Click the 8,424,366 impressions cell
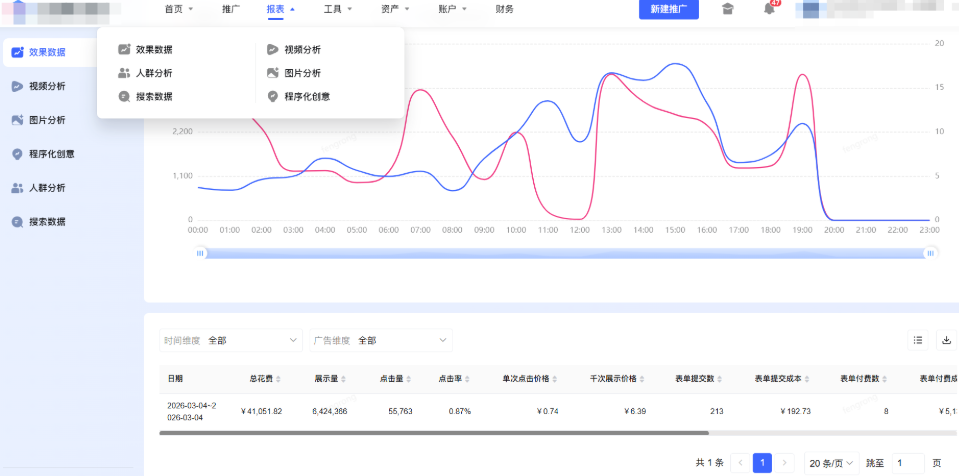The height and width of the screenshot is (476, 959). pos(330,411)
